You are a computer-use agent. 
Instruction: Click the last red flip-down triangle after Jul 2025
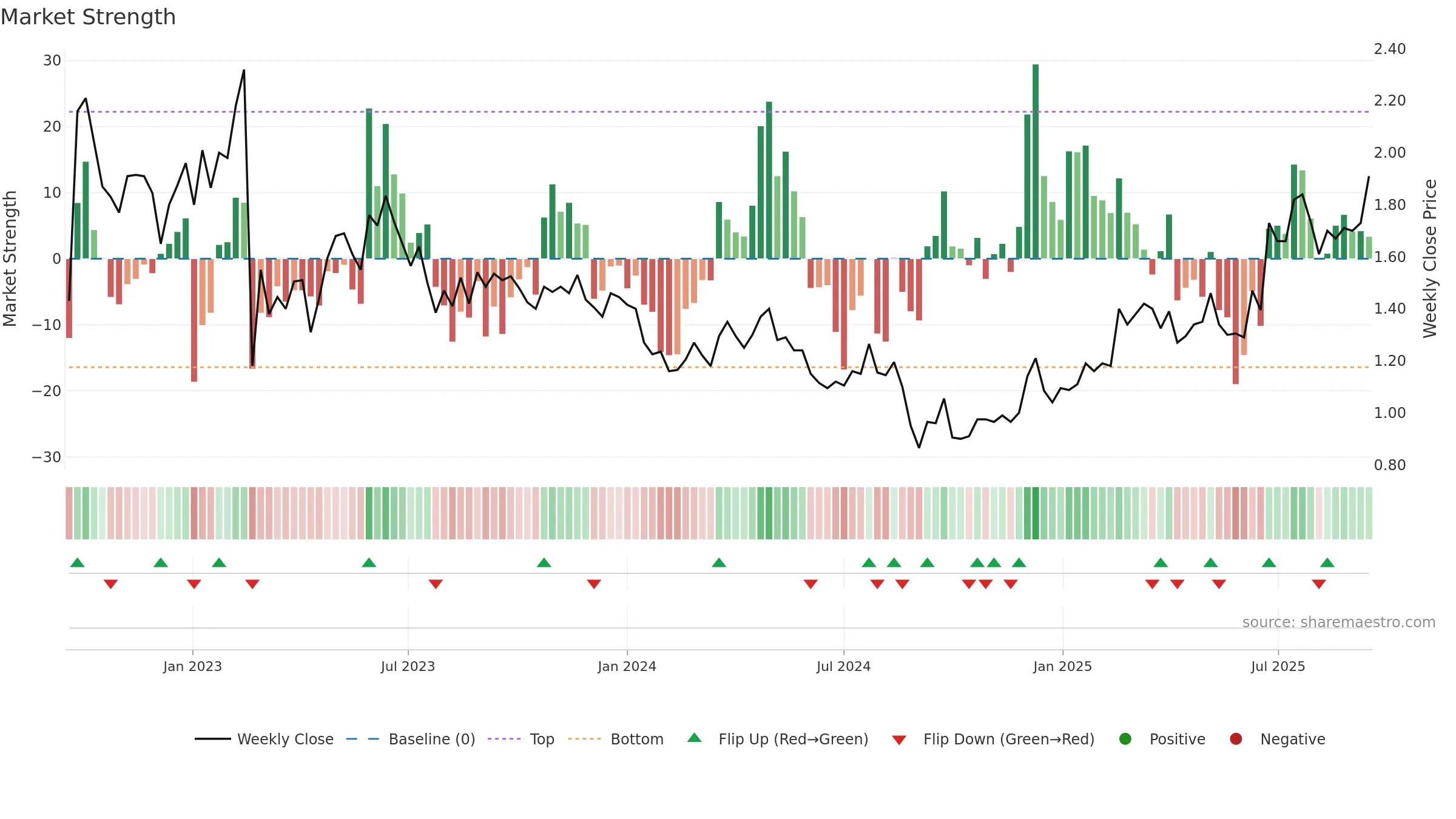pyautogui.click(x=1319, y=584)
